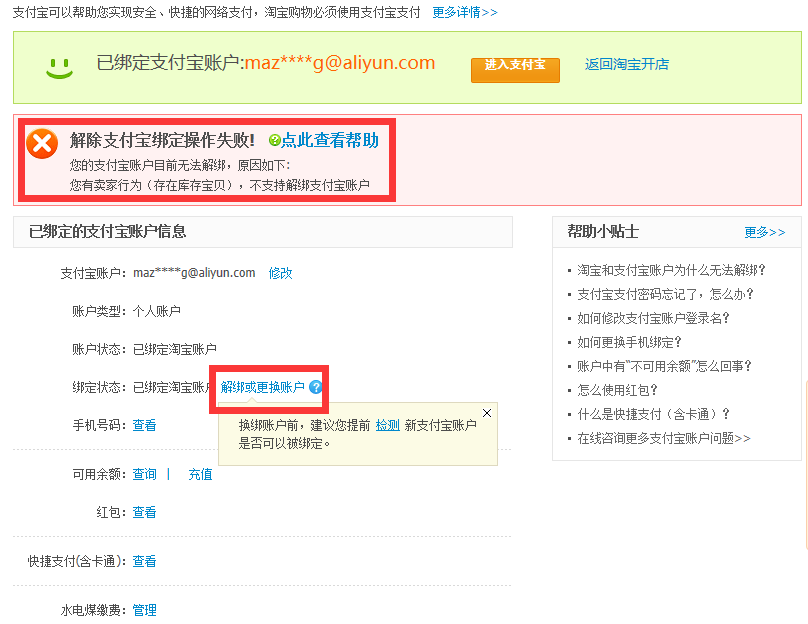Image resolution: width=808 pixels, height=624 pixels.
Task: Open 更多>> in the 帮助小贴士 panel
Action: [x=765, y=232]
